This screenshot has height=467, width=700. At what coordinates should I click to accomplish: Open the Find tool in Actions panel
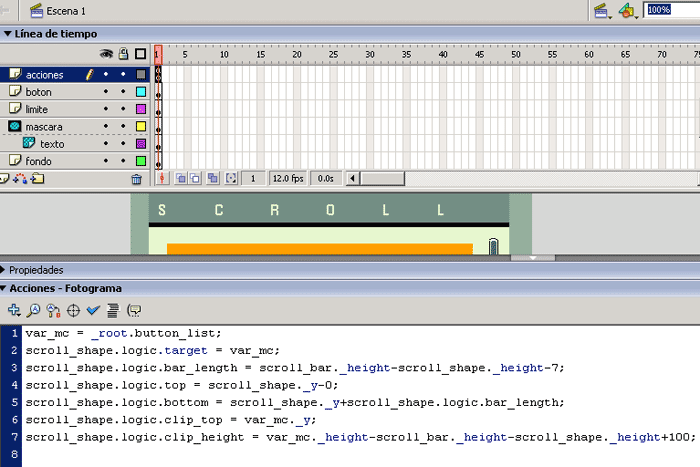pyautogui.click(x=34, y=310)
